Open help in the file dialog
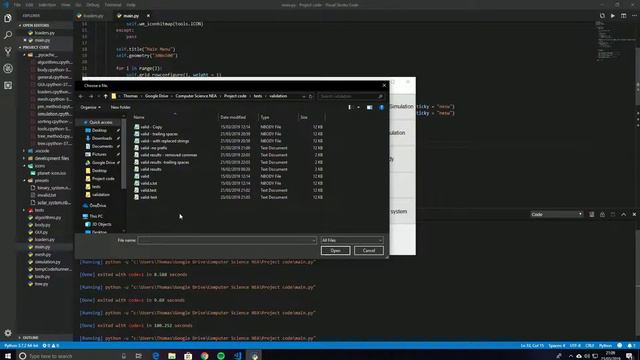Viewport: 640px width, 360px height. click(382, 107)
